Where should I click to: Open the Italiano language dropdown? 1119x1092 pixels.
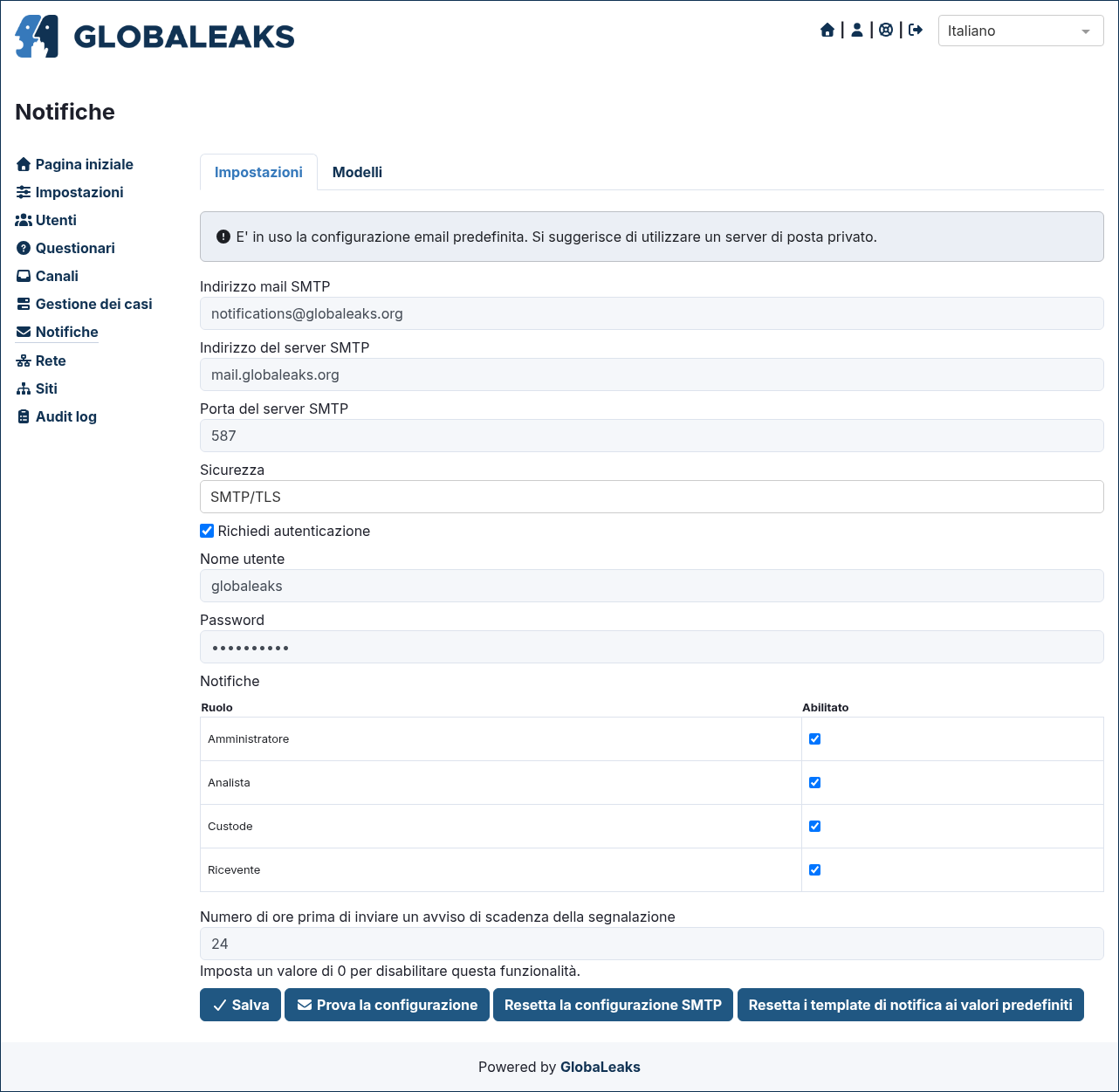[x=1020, y=31]
